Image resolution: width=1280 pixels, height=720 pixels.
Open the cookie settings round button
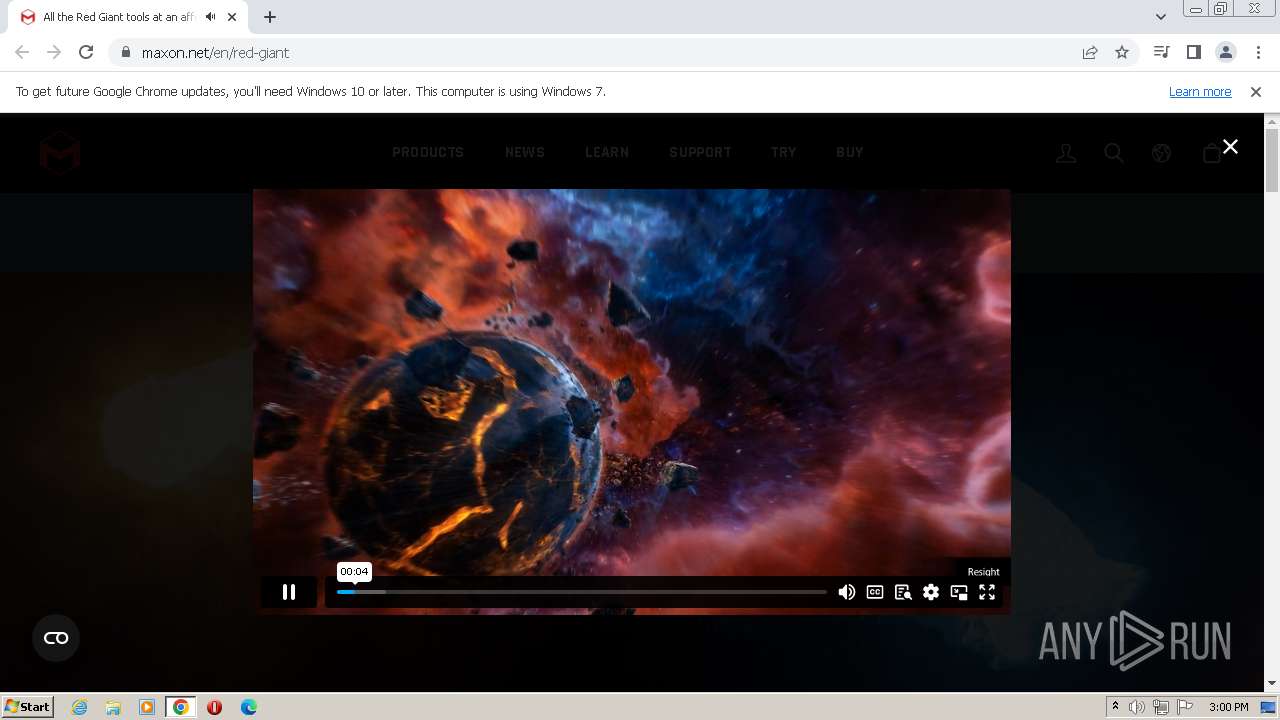[x=56, y=638]
